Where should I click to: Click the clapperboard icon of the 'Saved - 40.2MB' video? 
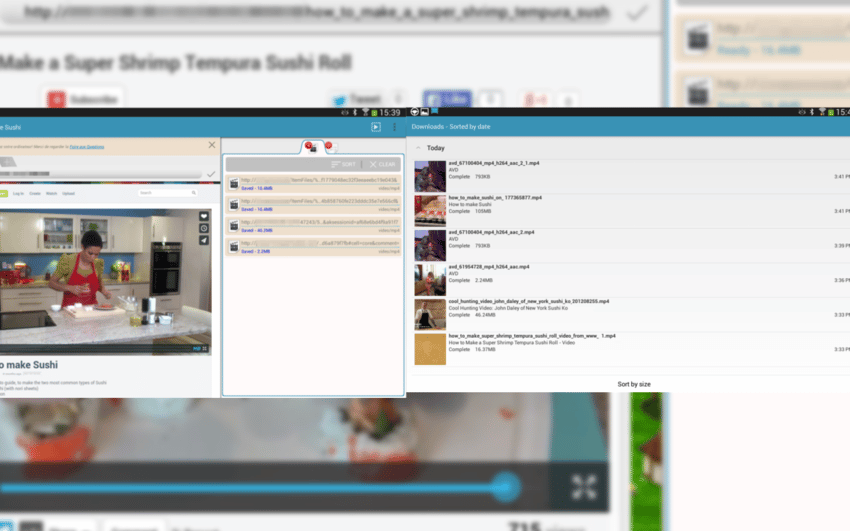234,226
